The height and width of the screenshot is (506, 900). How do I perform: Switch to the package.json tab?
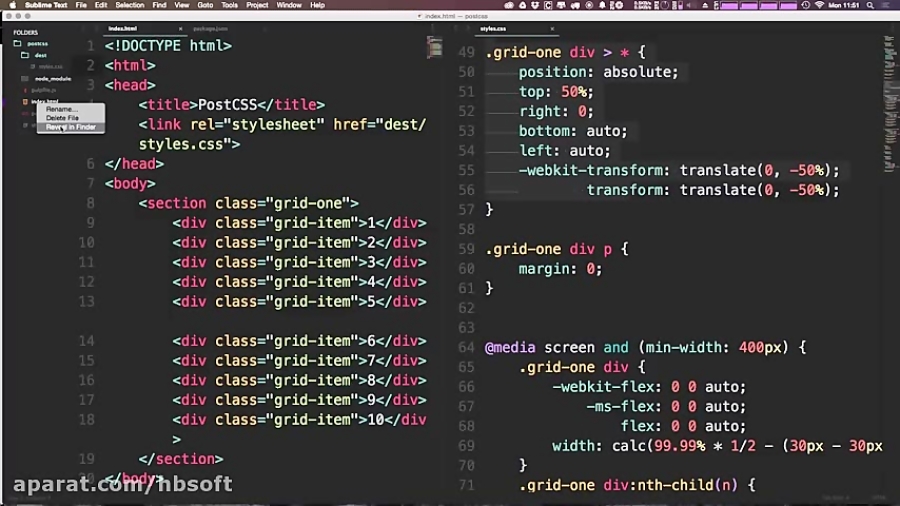(210, 29)
